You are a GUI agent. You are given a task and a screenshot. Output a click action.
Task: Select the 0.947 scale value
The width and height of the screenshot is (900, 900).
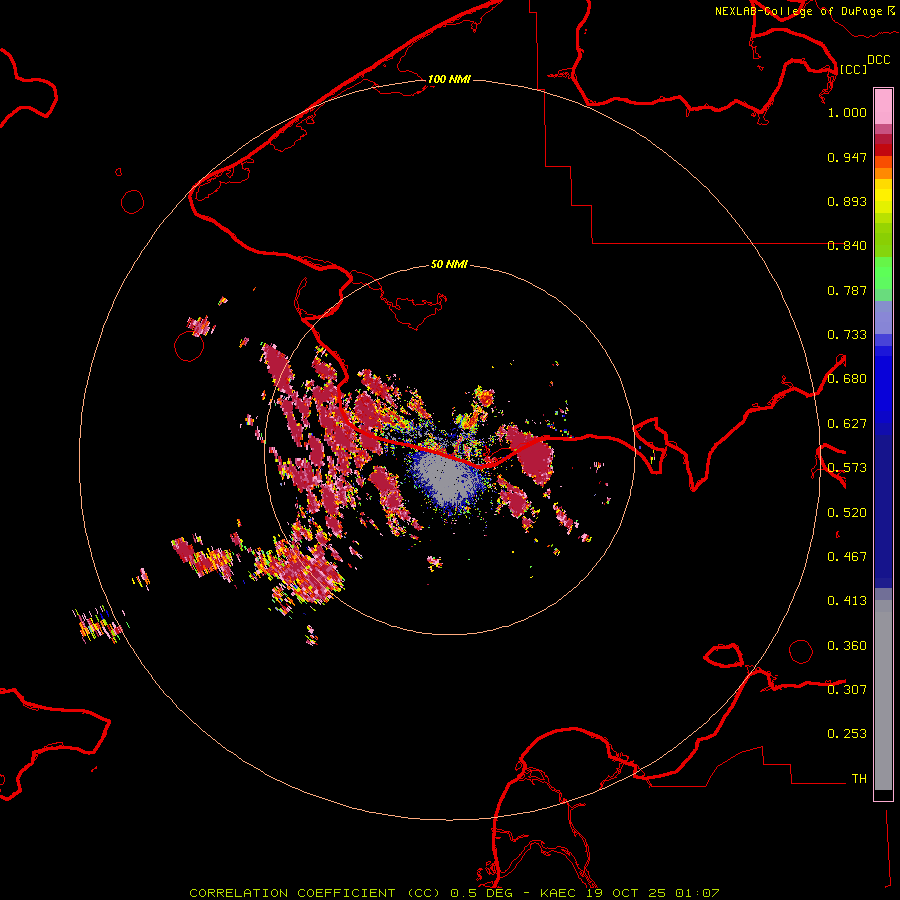point(847,157)
